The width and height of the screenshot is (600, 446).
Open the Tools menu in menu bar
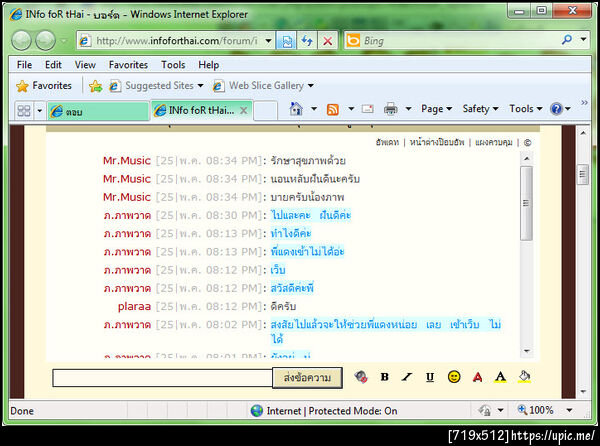pyautogui.click(x=173, y=65)
